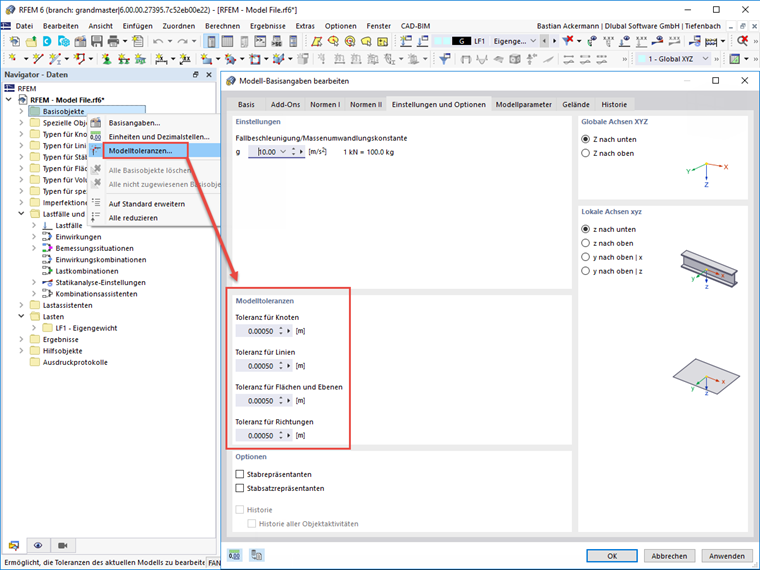The width and height of the screenshot is (760, 570).
Task: Open the Basis tab
Action: click(x=246, y=104)
